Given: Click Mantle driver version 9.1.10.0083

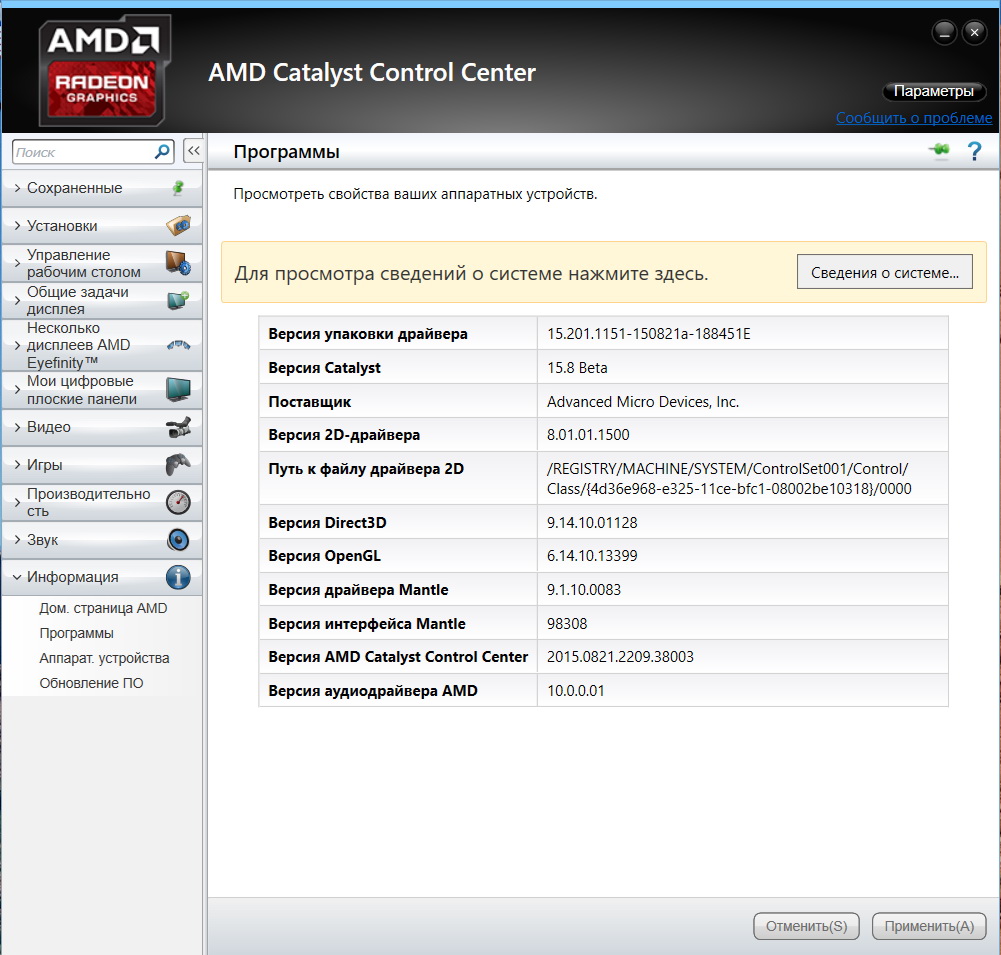Looking at the screenshot, I should (583, 590).
